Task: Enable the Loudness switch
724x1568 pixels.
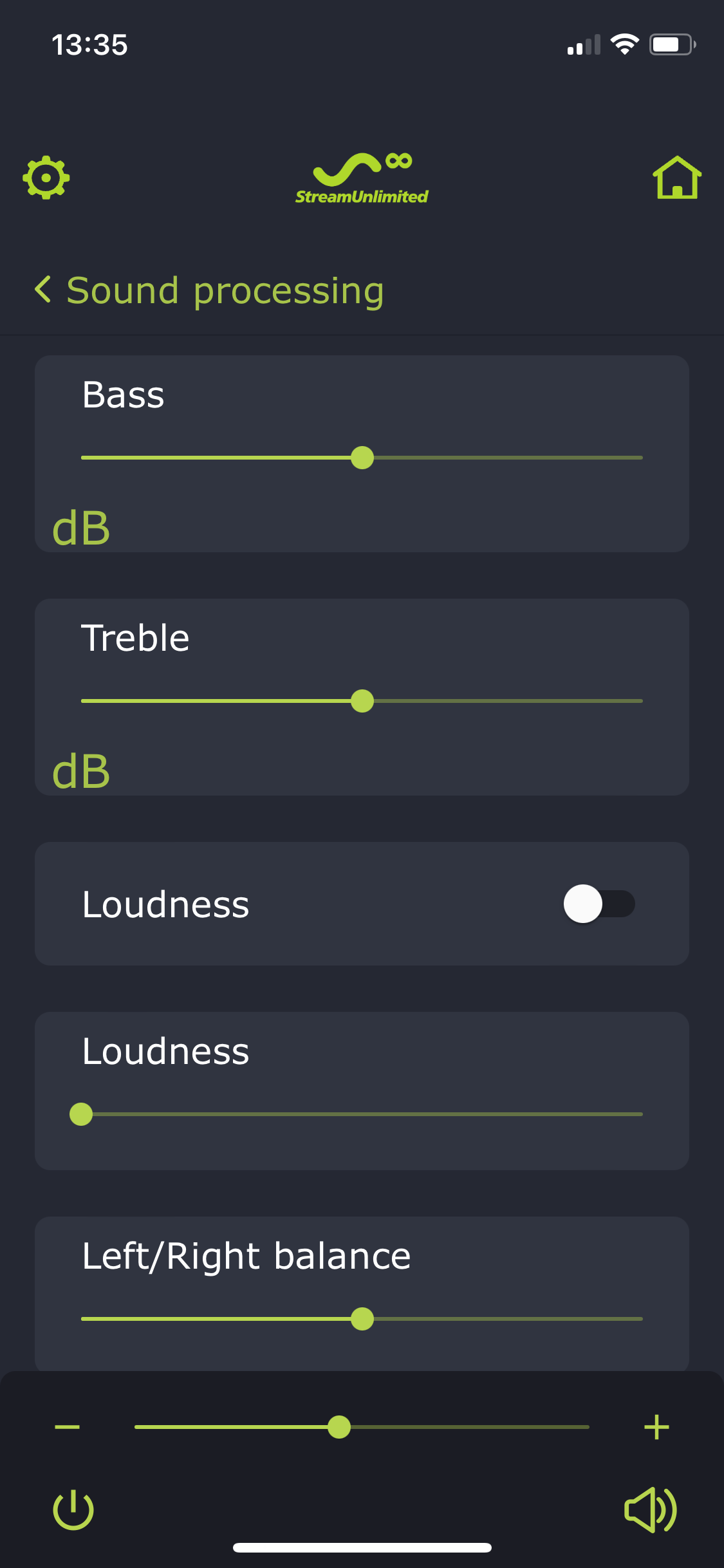Action: (x=599, y=904)
